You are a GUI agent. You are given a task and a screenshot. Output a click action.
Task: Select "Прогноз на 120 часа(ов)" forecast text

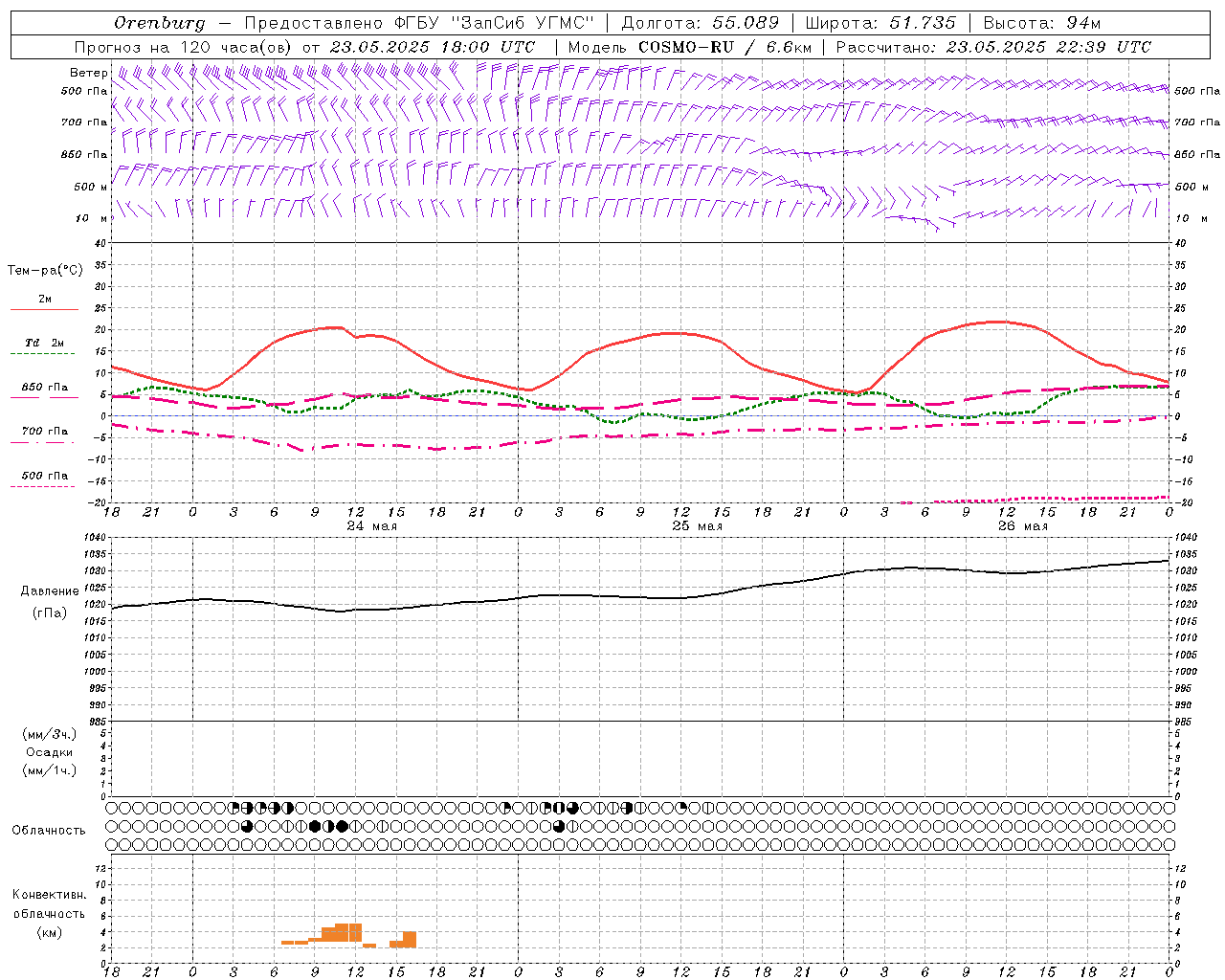(183, 47)
